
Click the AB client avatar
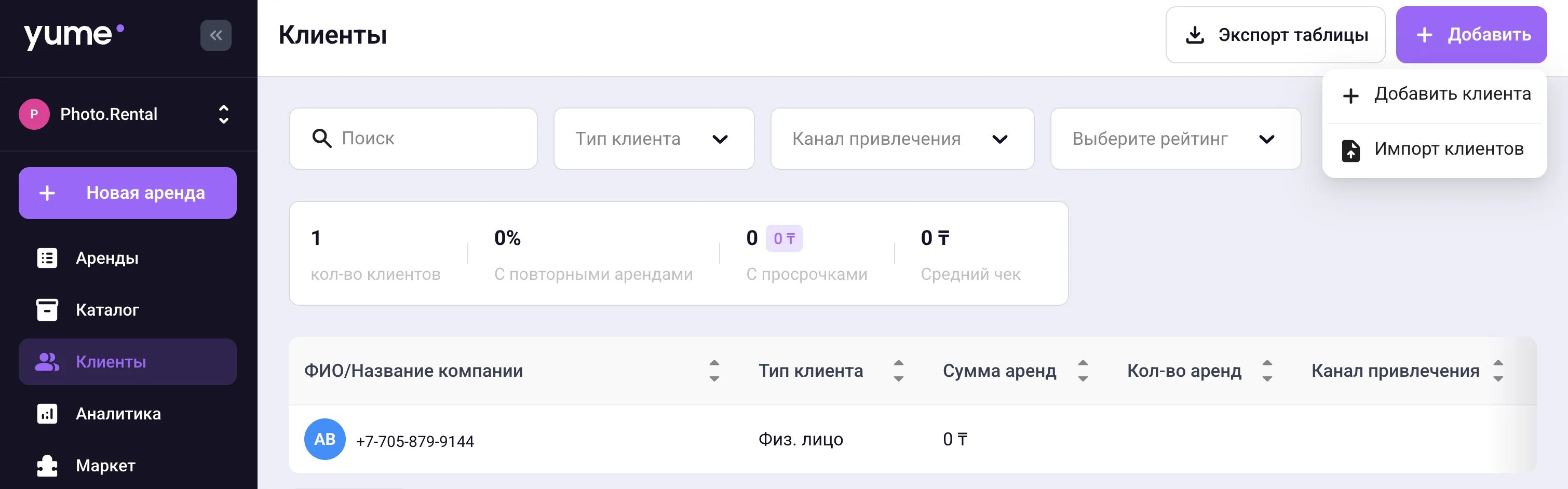click(325, 439)
